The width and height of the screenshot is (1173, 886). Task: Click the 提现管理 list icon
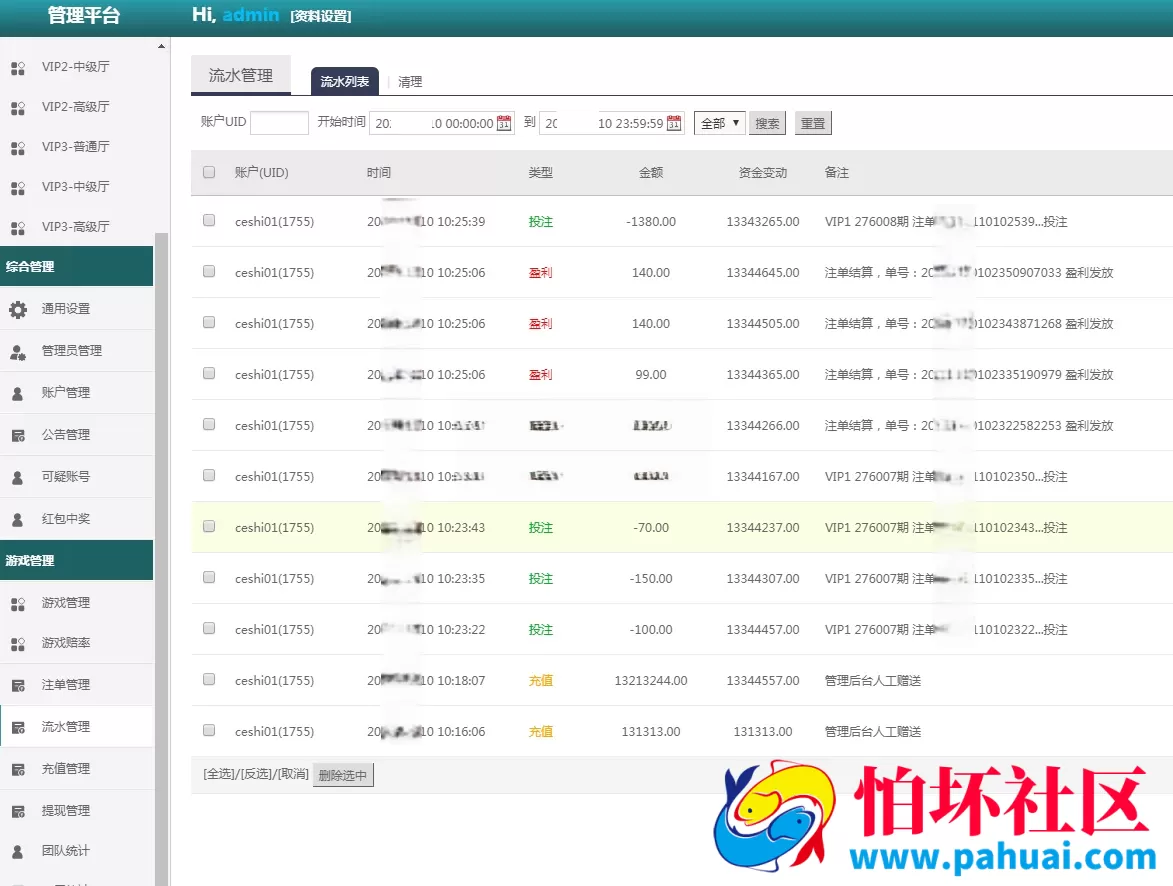[x=18, y=811]
